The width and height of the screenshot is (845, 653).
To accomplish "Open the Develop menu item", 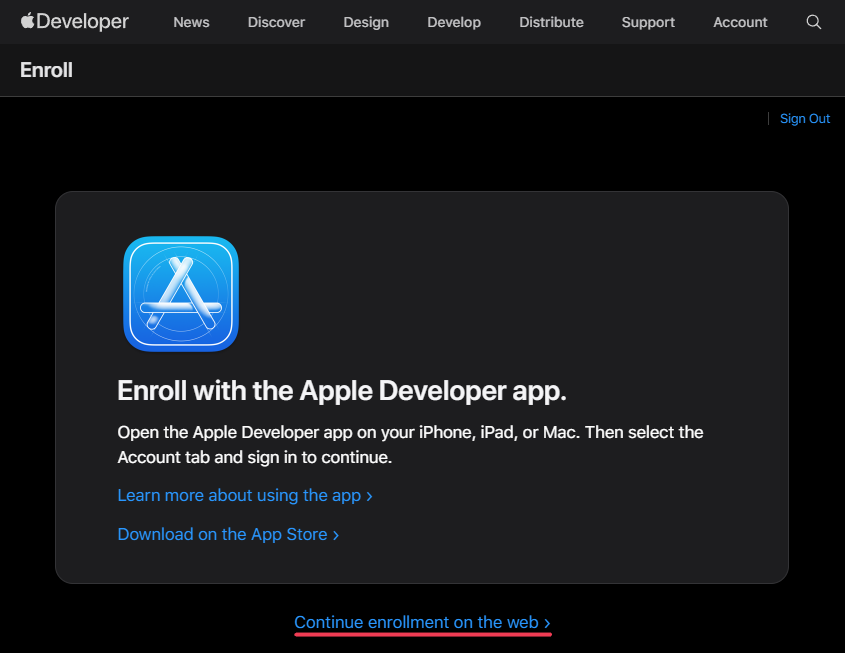I will point(454,21).
